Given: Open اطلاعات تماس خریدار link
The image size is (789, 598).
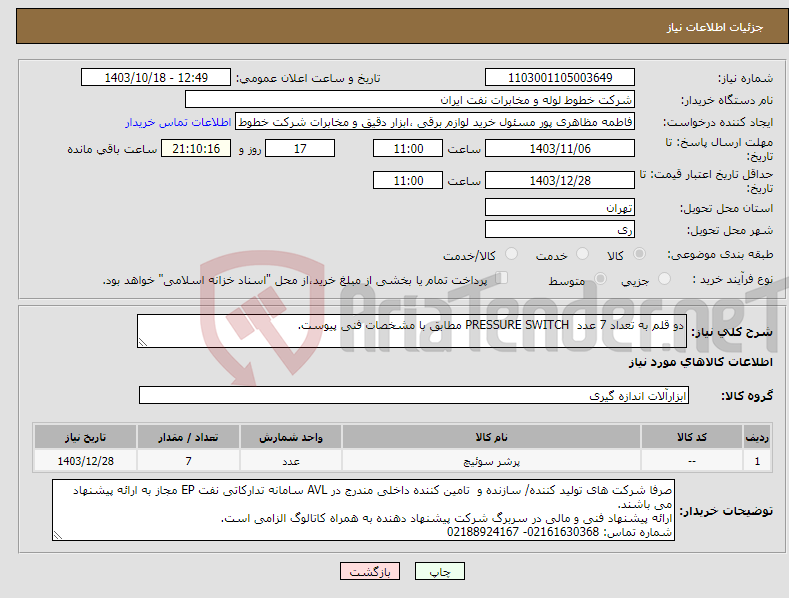Looking at the screenshot, I should pos(178,122).
